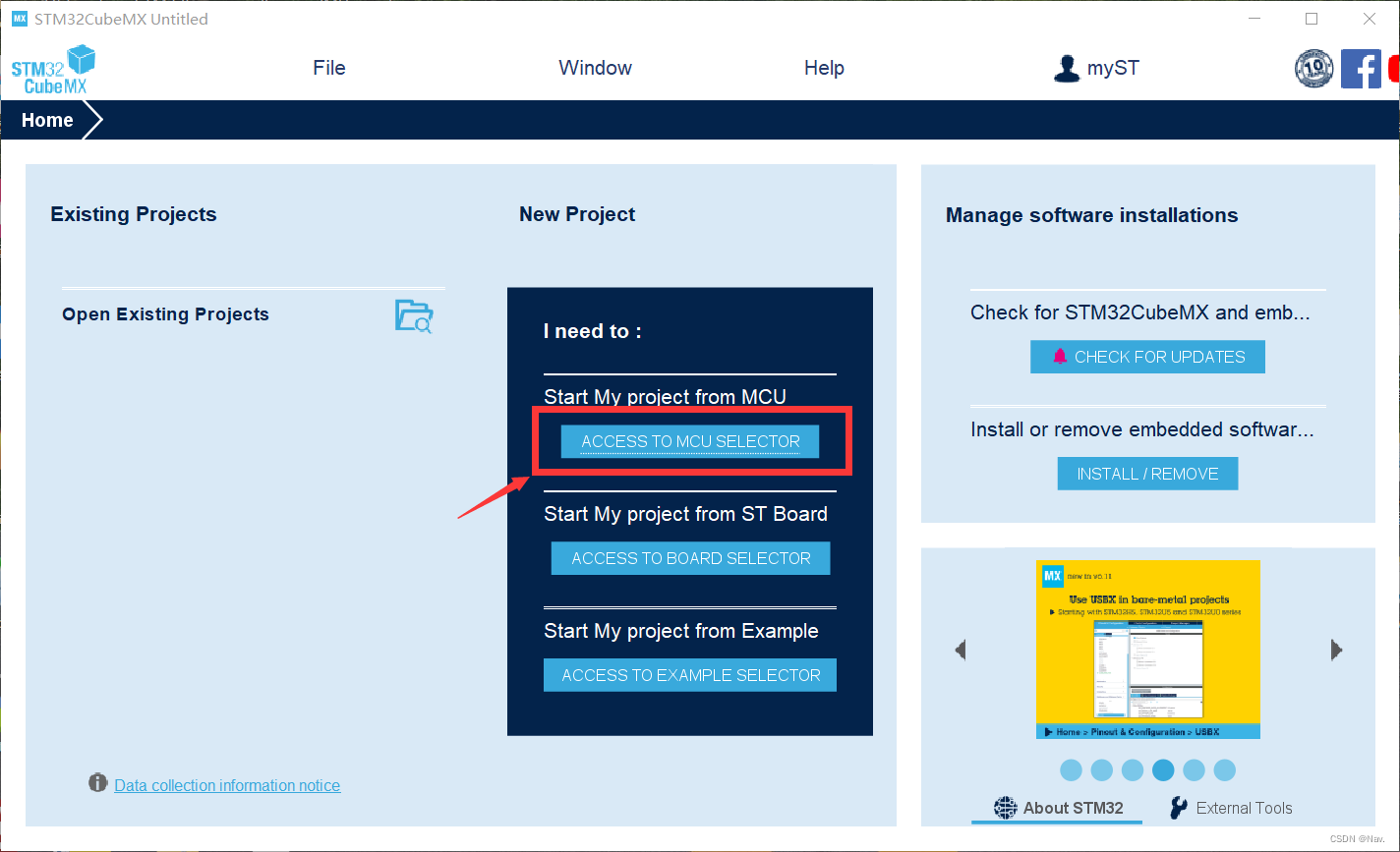Click Start My project from ST Board label
The image size is (1400, 852).
tap(686, 514)
